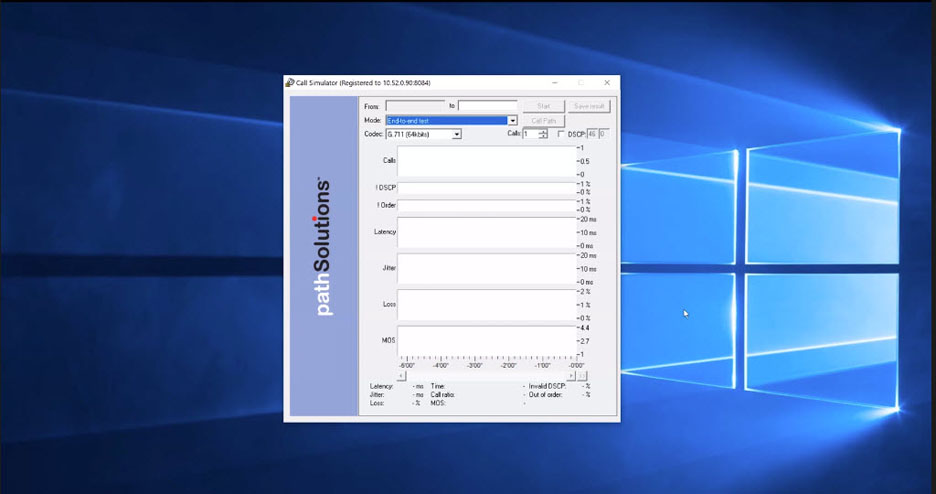The image size is (936, 494).
Task: Click the Call Path button
Action: click(543, 120)
